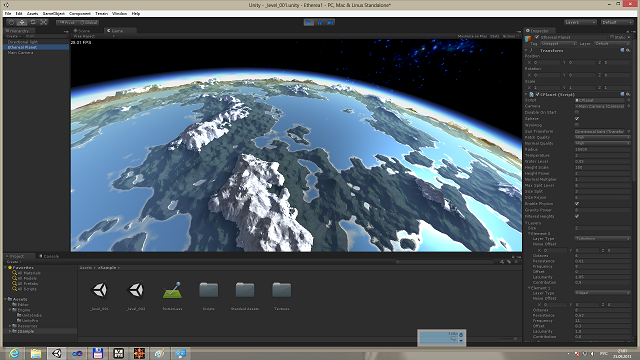Click the Play button
Viewport: 640px width, 360px height.
309,22
